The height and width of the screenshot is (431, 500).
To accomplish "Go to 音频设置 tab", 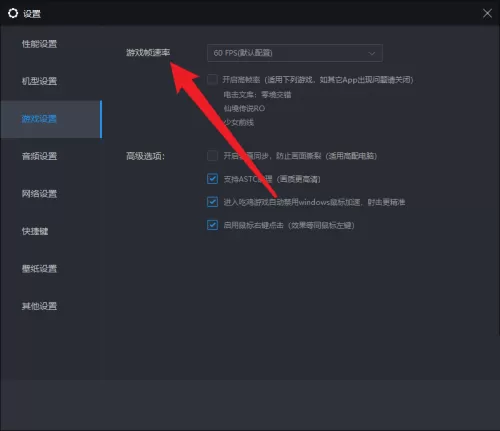I will [39, 156].
